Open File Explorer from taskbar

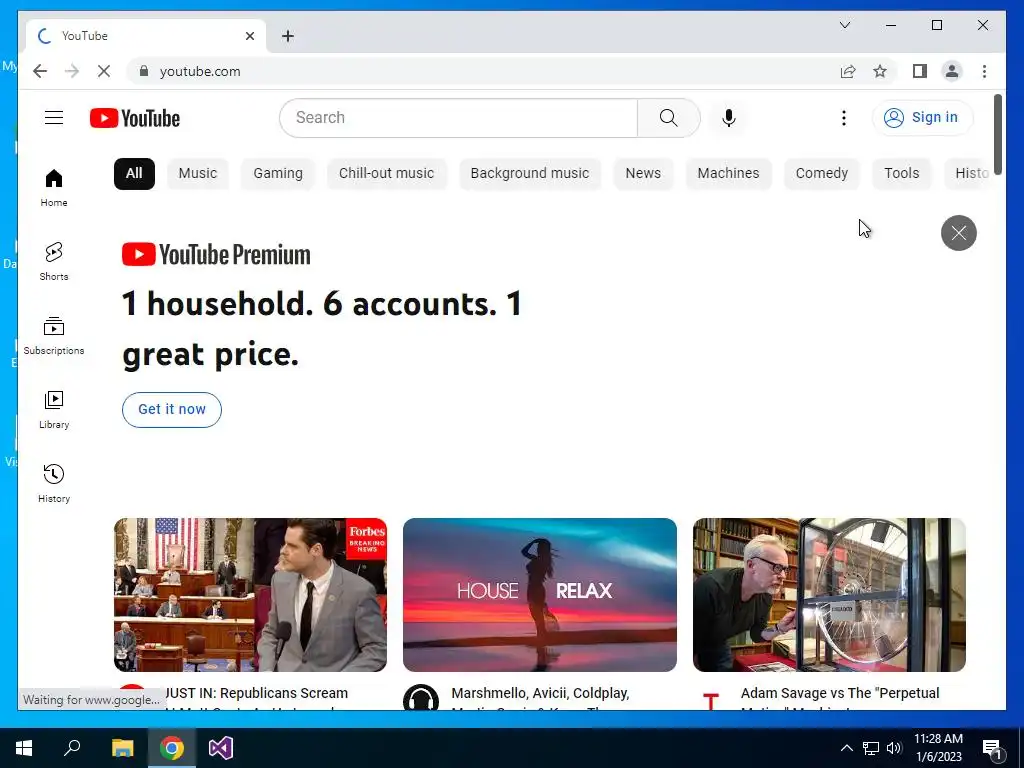coord(122,748)
